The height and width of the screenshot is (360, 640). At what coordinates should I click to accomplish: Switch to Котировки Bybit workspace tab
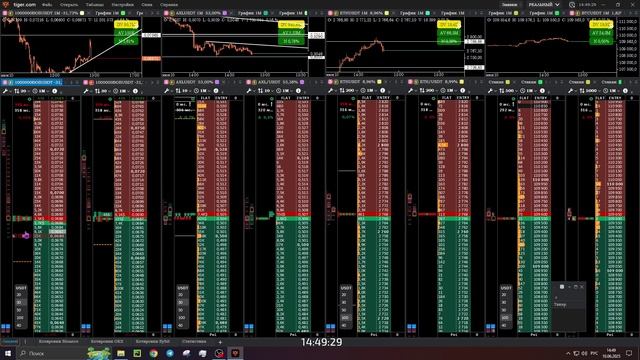tap(153, 342)
